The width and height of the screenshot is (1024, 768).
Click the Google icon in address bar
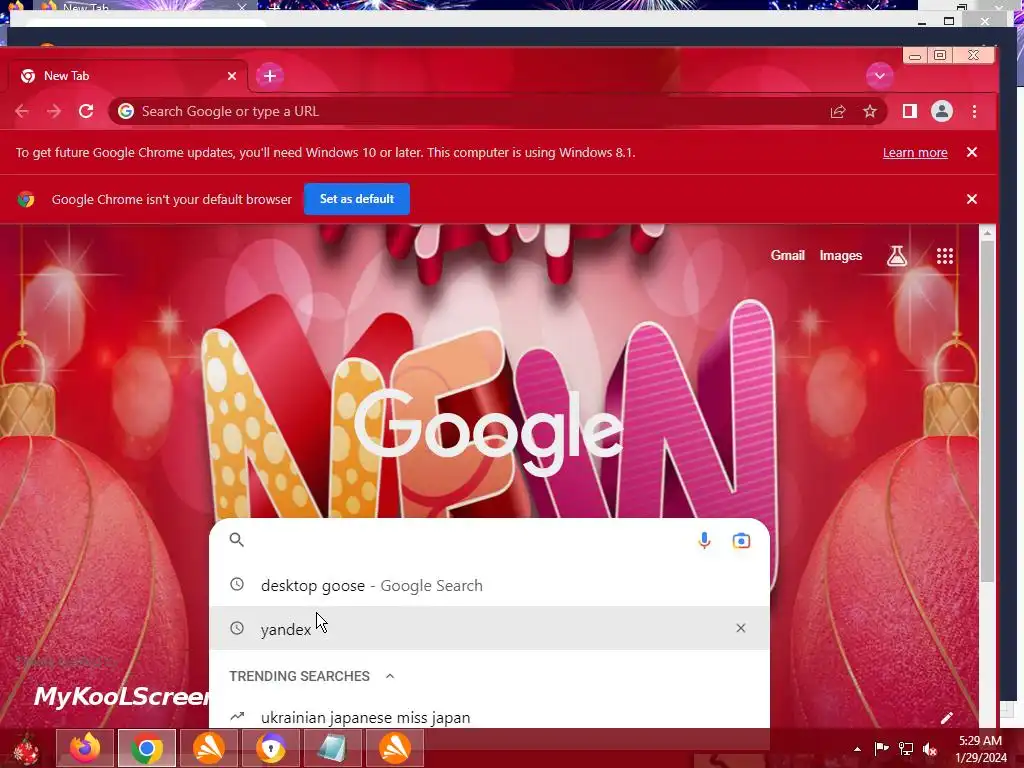click(125, 111)
